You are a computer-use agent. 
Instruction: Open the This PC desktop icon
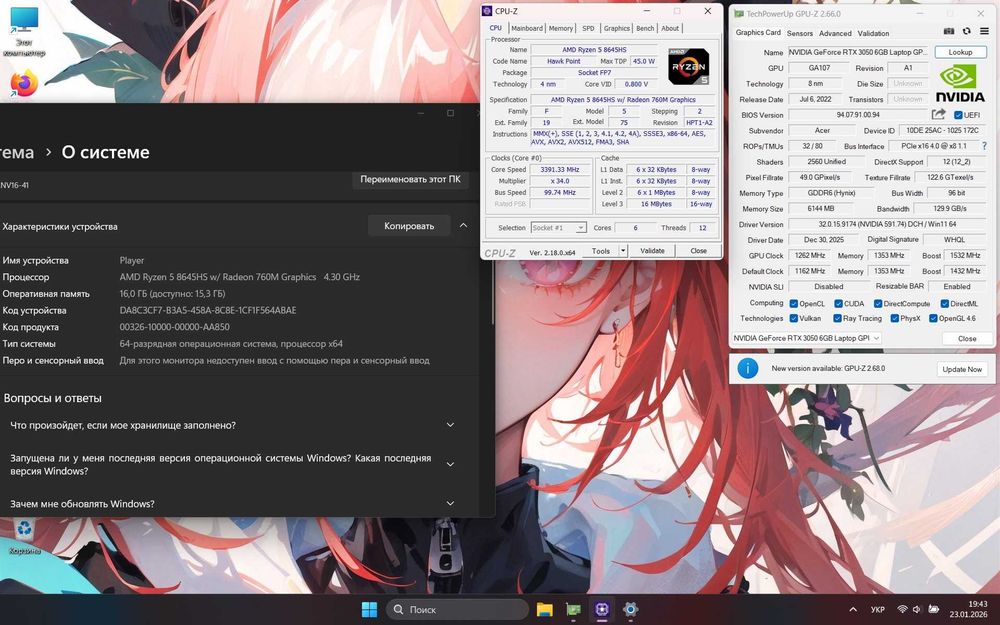(x=24, y=32)
